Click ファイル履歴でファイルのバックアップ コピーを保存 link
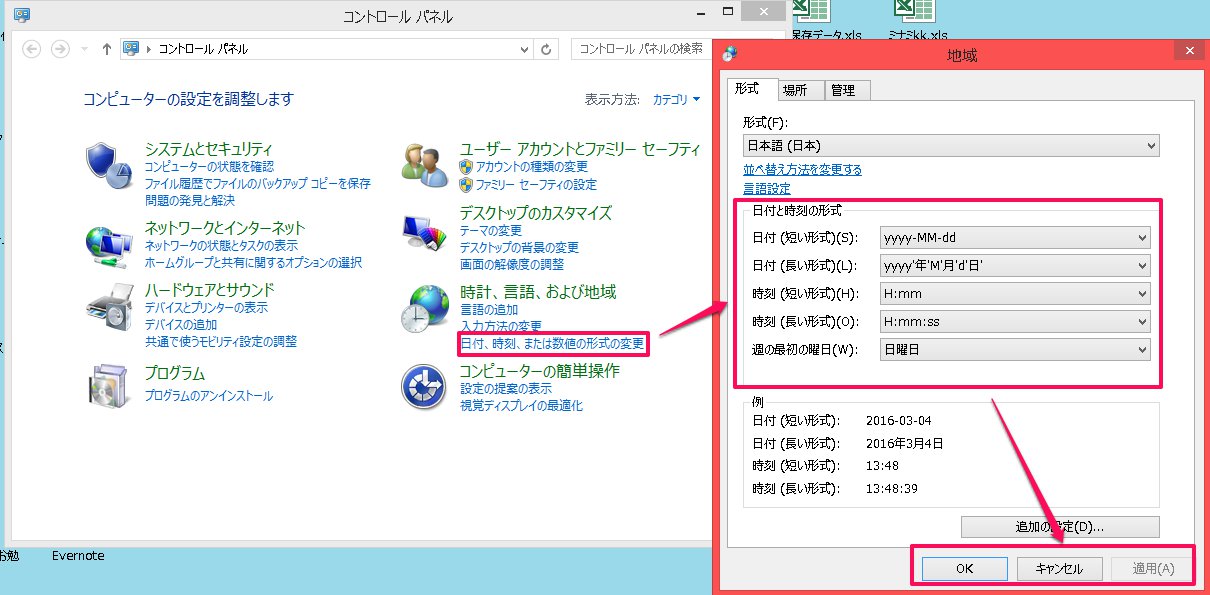Viewport: 1210px width, 595px height. pos(258,184)
